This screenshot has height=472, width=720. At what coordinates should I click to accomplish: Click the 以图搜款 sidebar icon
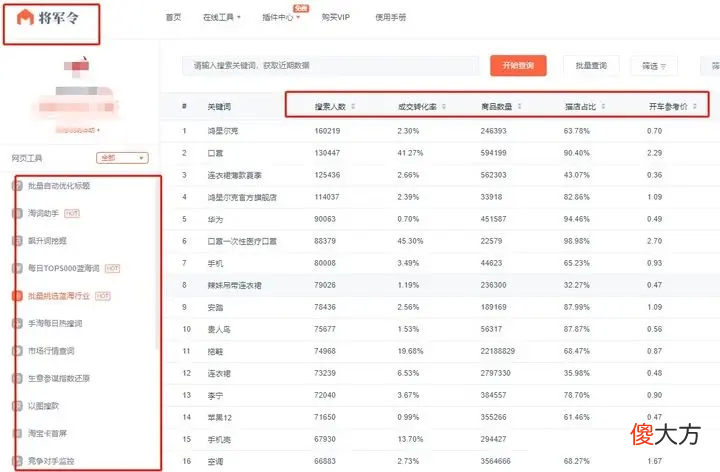tap(17, 406)
